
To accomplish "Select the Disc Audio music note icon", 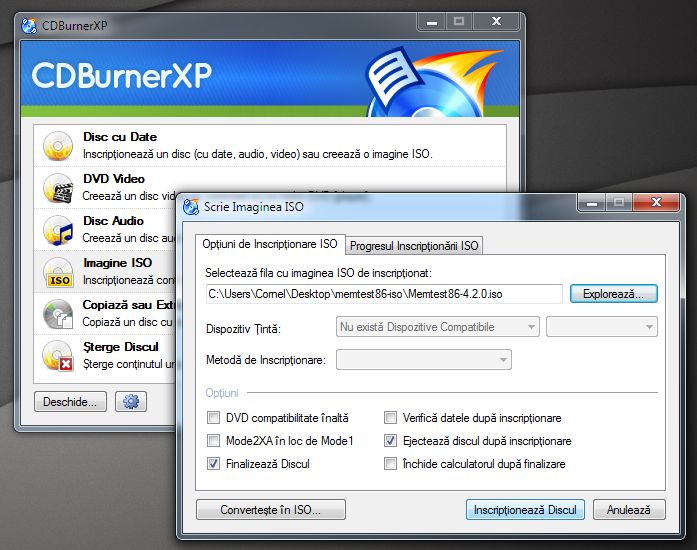I will click(x=58, y=230).
